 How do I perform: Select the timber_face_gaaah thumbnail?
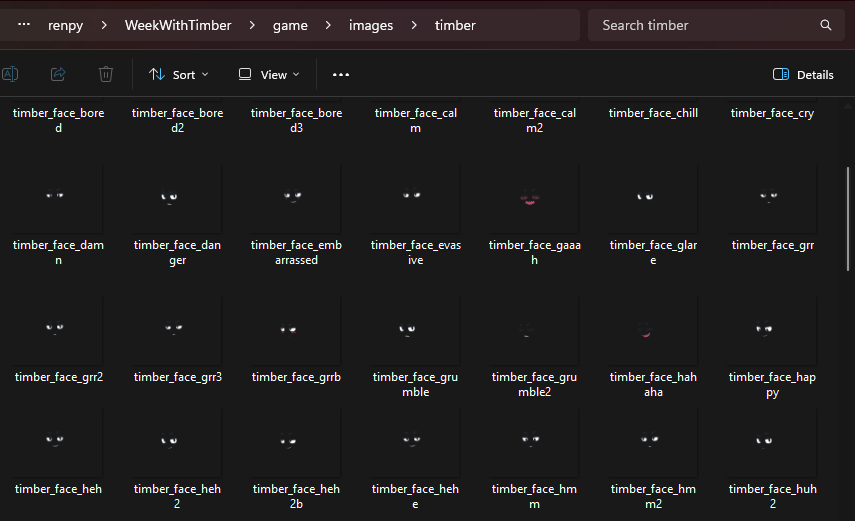click(x=534, y=199)
